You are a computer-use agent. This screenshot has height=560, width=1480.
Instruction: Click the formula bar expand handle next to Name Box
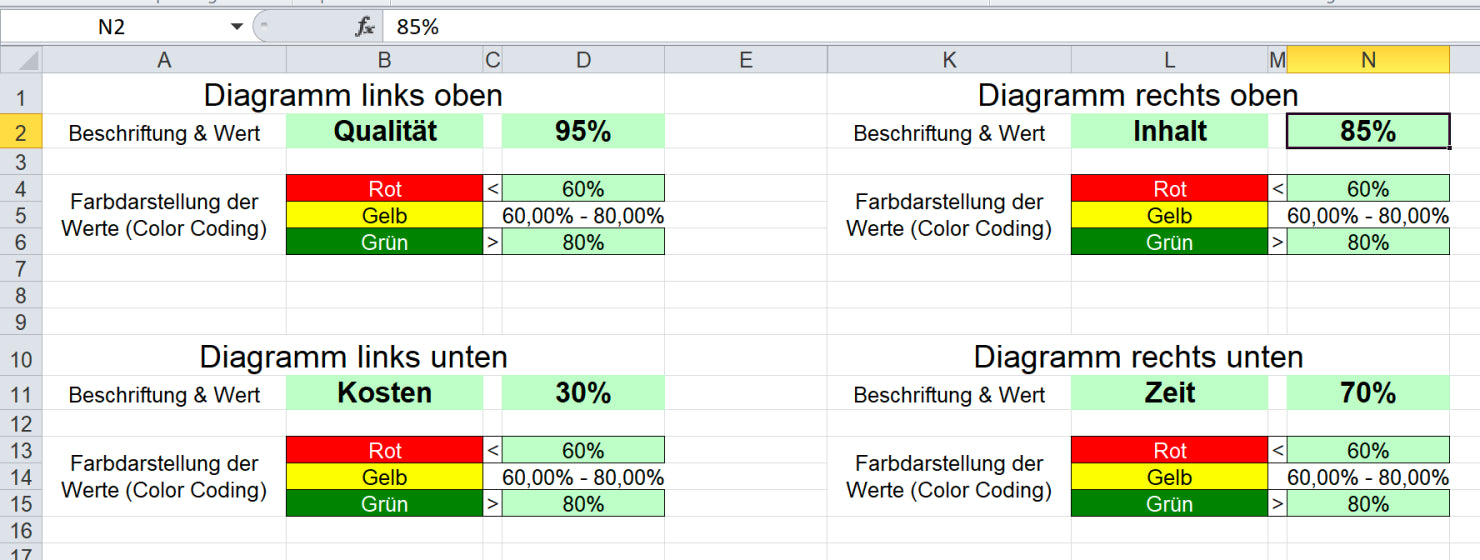[x=263, y=27]
